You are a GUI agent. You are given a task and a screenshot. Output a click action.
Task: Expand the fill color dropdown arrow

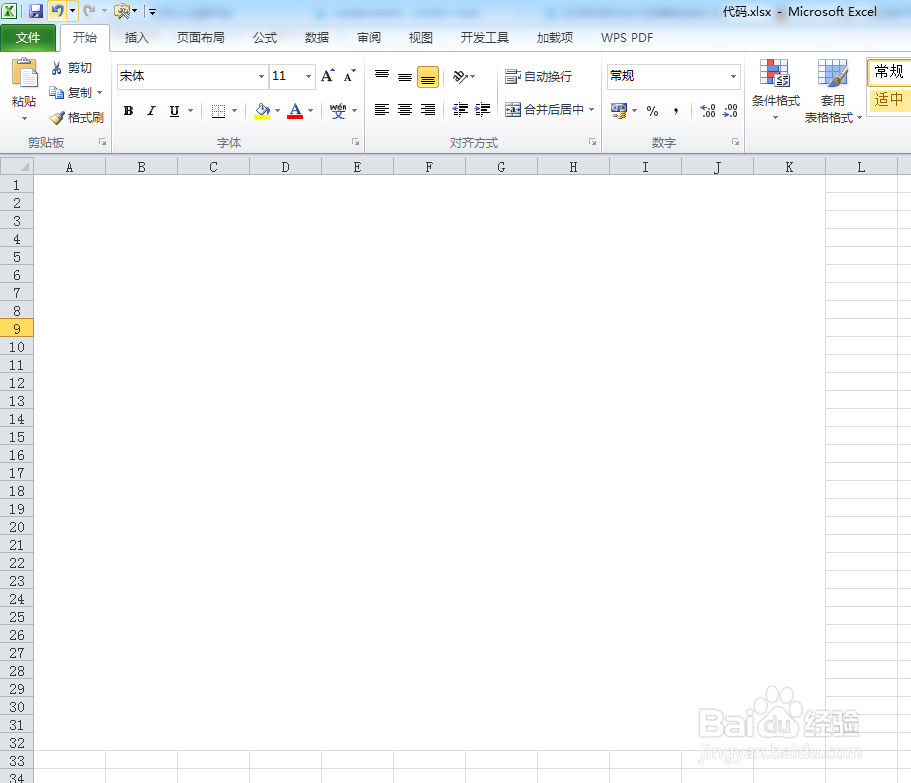[278, 111]
